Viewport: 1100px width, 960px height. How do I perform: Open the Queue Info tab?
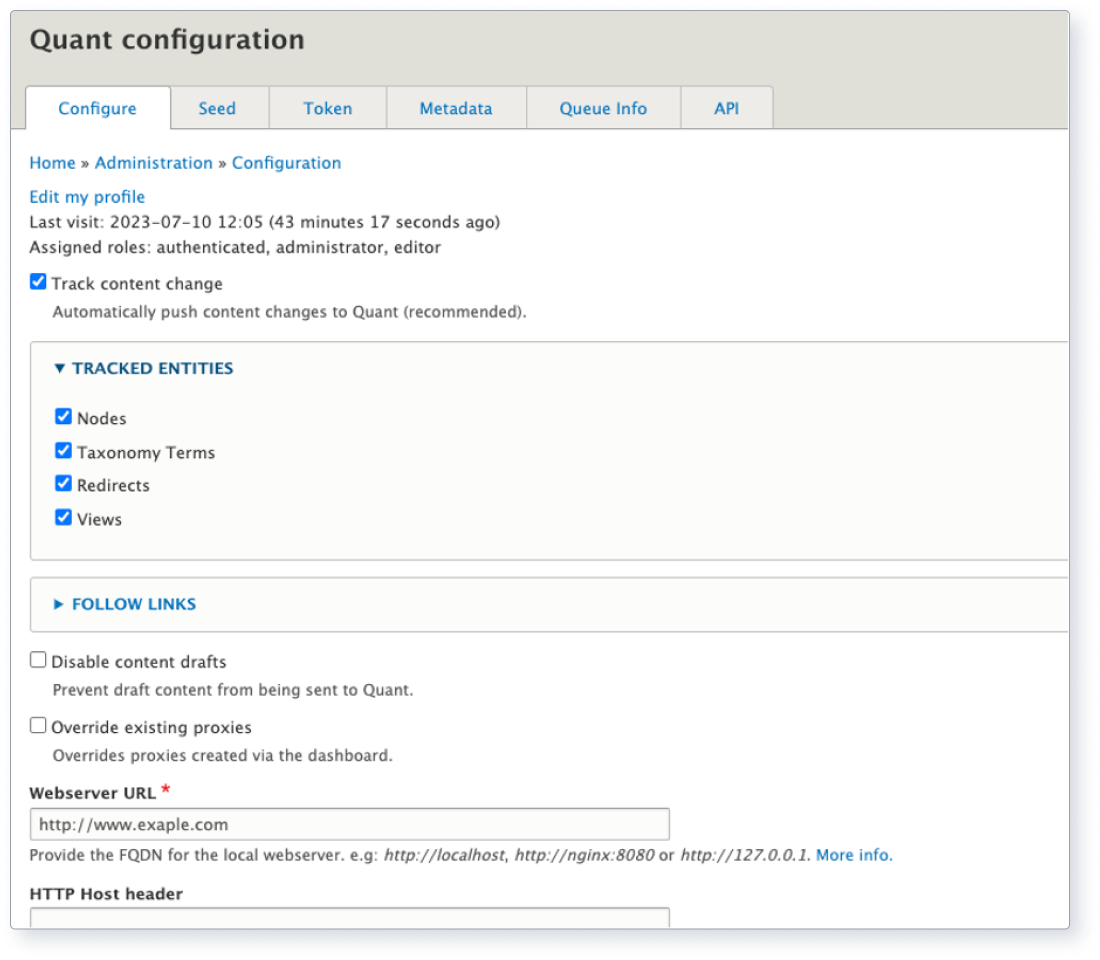[604, 108]
